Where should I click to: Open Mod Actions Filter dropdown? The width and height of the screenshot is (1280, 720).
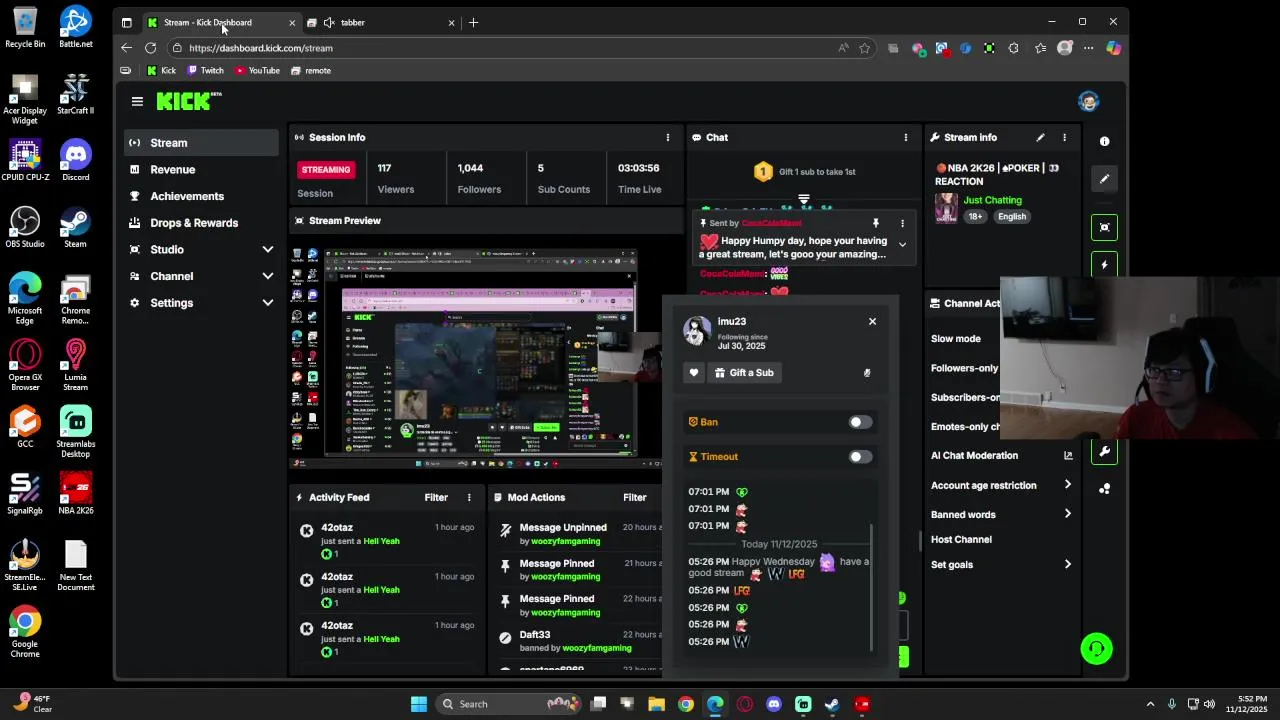pyautogui.click(x=635, y=497)
